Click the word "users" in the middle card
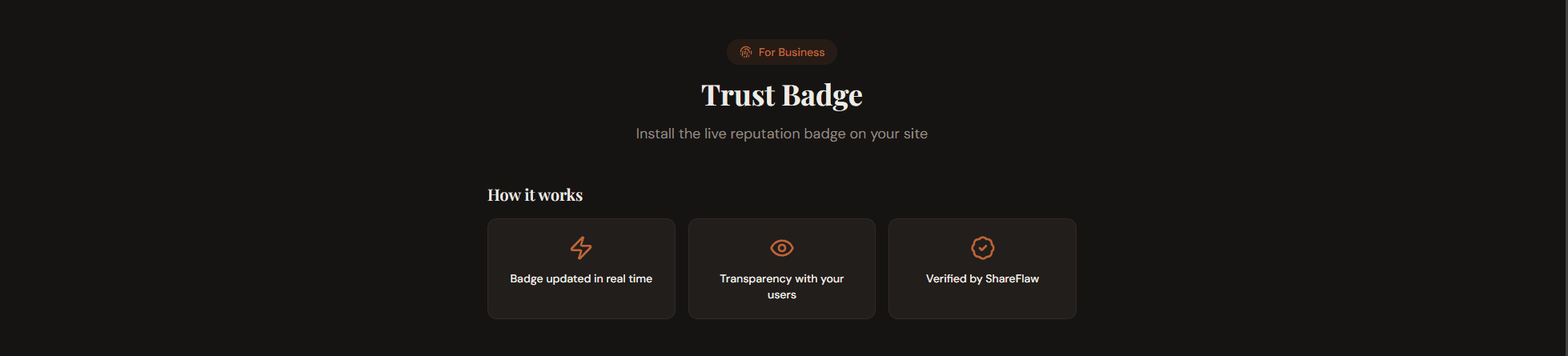This screenshot has height=356, width=1568. 782,295
